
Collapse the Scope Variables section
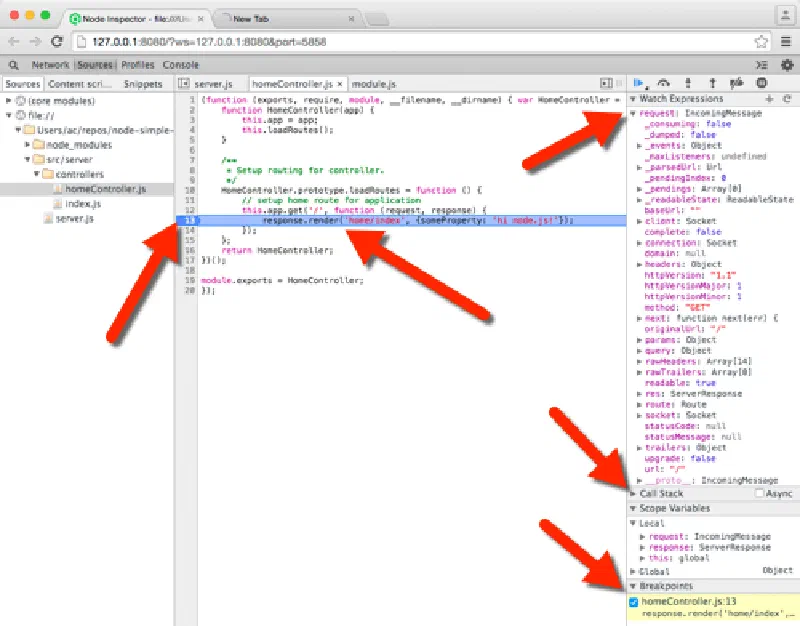(x=633, y=508)
